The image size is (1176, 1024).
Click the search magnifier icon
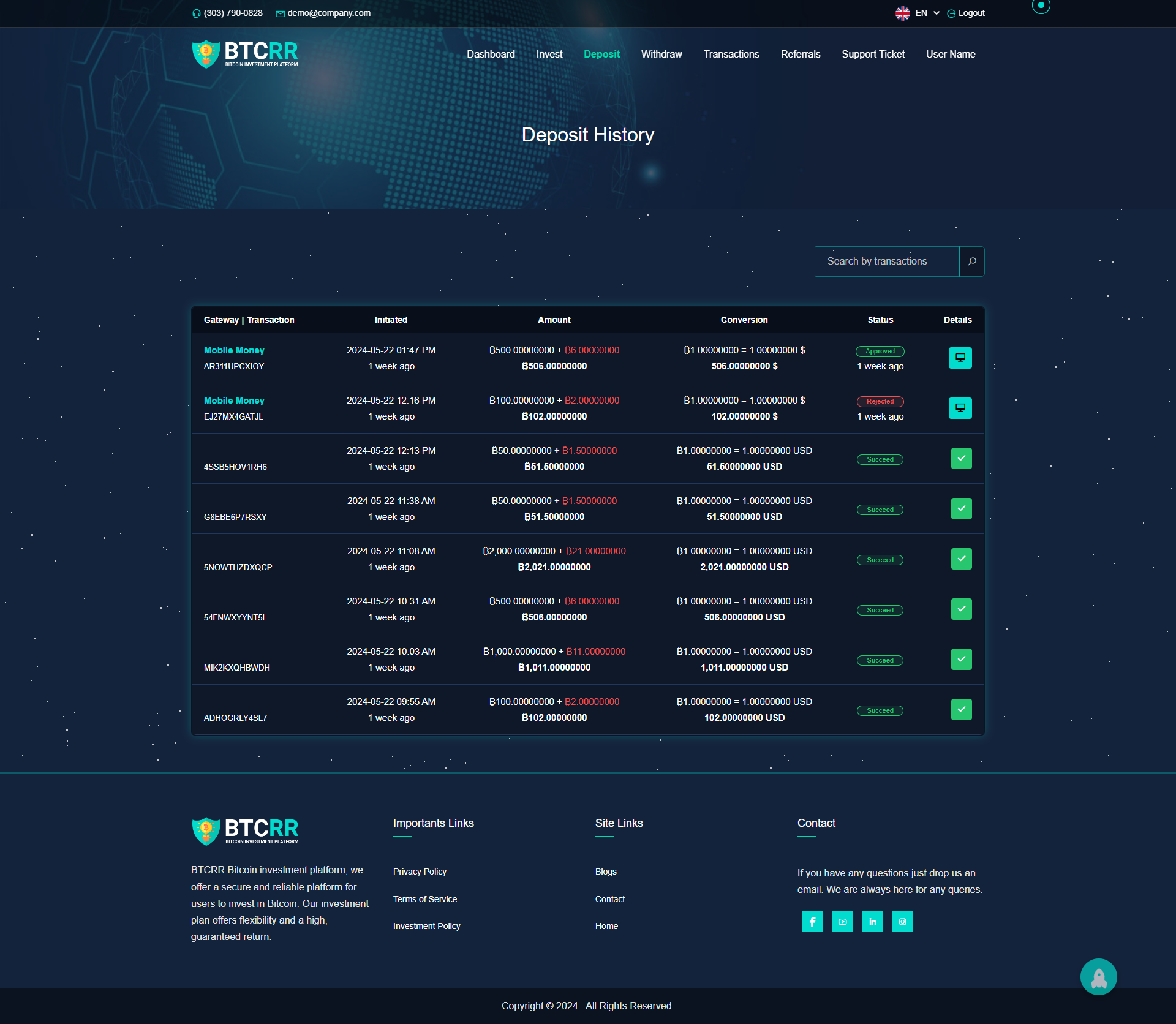point(972,261)
